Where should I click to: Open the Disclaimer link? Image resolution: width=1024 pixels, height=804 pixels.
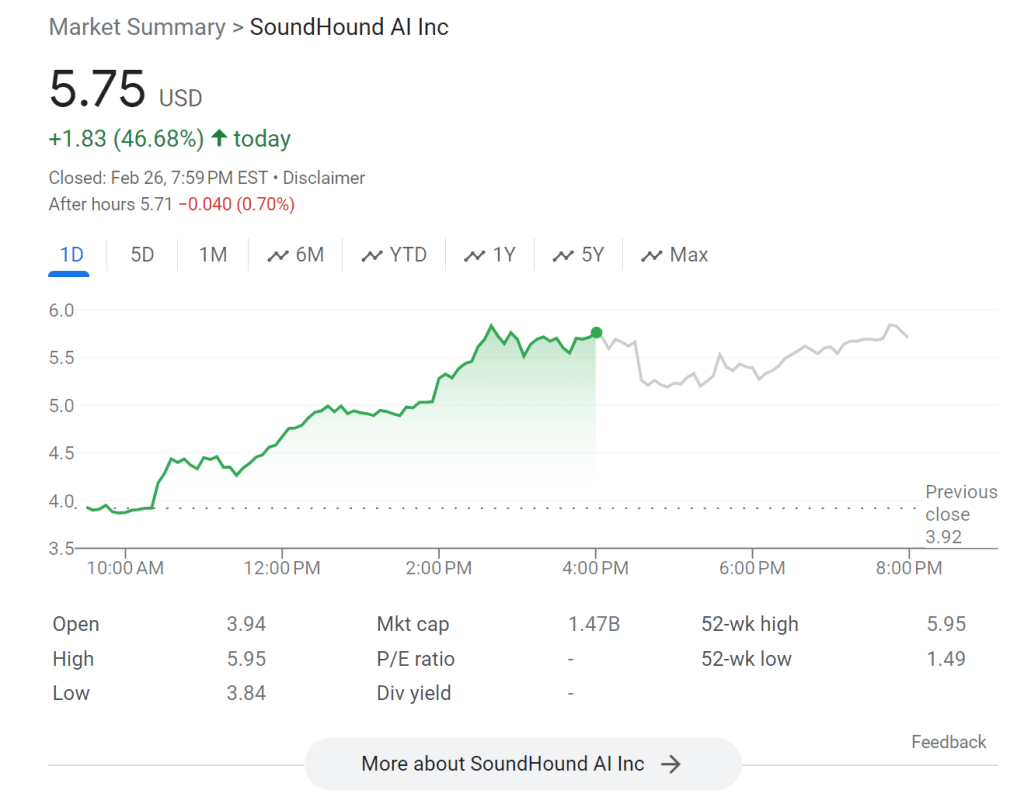pyautogui.click(x=324, y=178)
